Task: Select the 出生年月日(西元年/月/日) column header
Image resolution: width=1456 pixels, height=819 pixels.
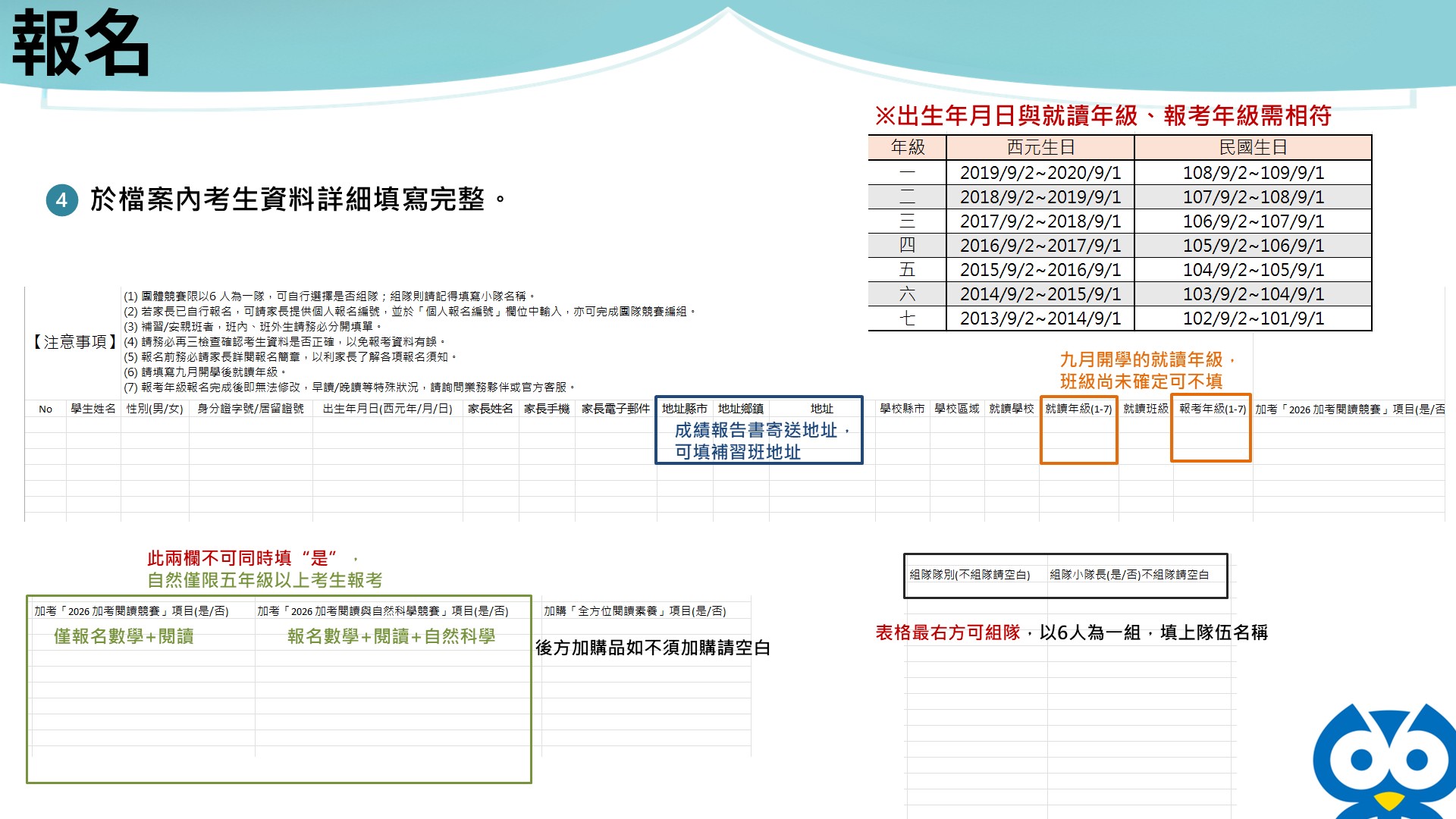Action: point(388,409)
